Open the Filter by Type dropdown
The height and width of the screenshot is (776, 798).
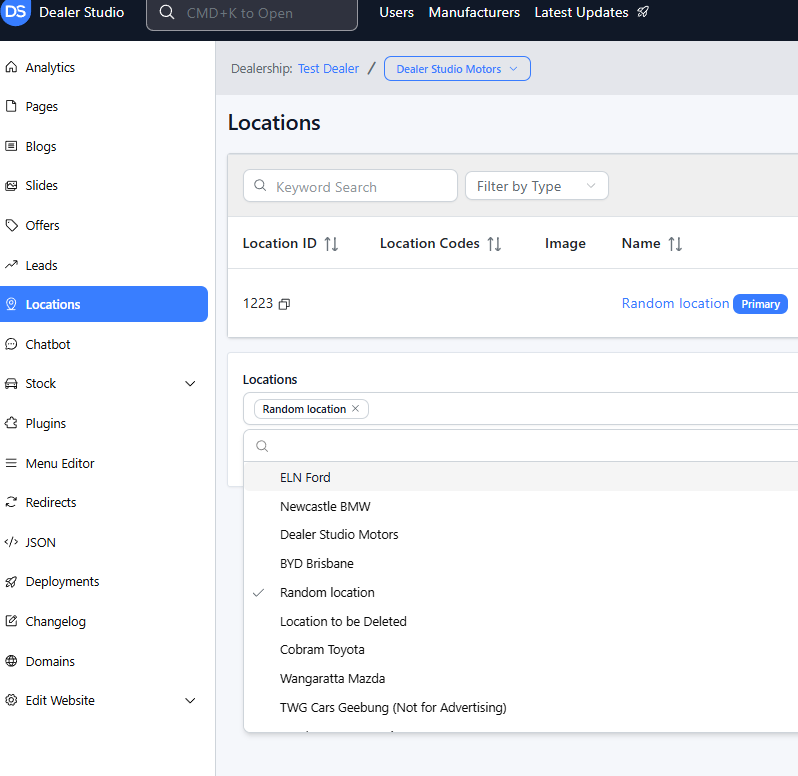536,186
